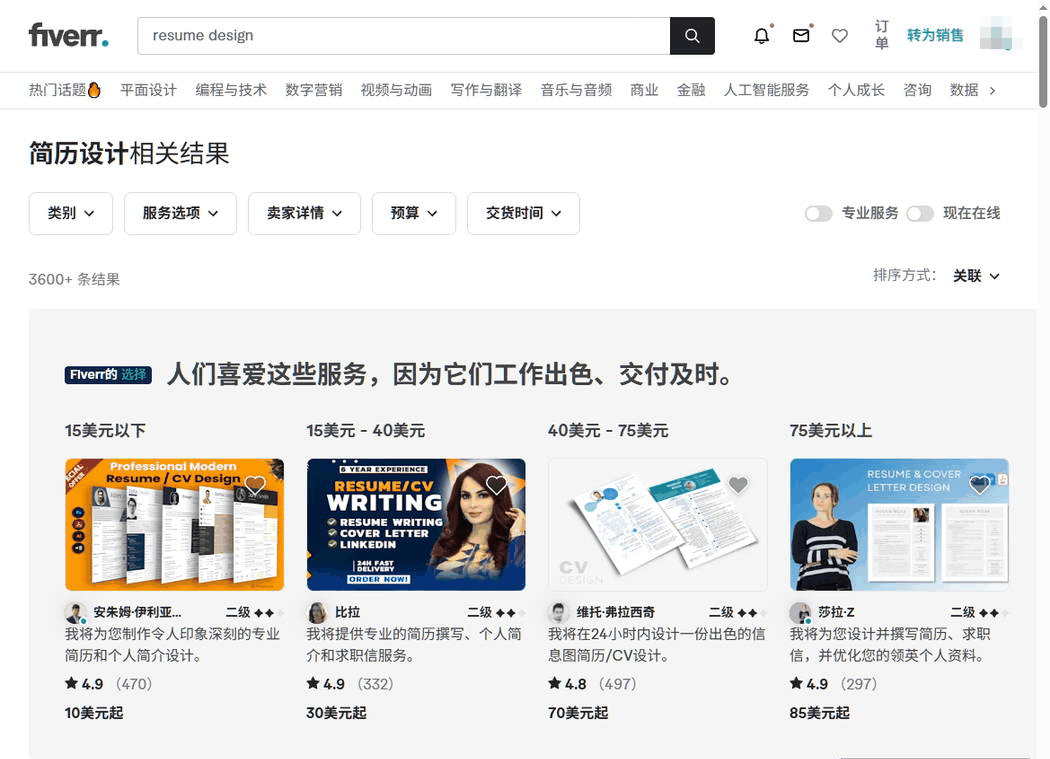Click the Fiverr logo
Image resolution: width=1050 pixels, height=759 pixels.
point(68,35)
